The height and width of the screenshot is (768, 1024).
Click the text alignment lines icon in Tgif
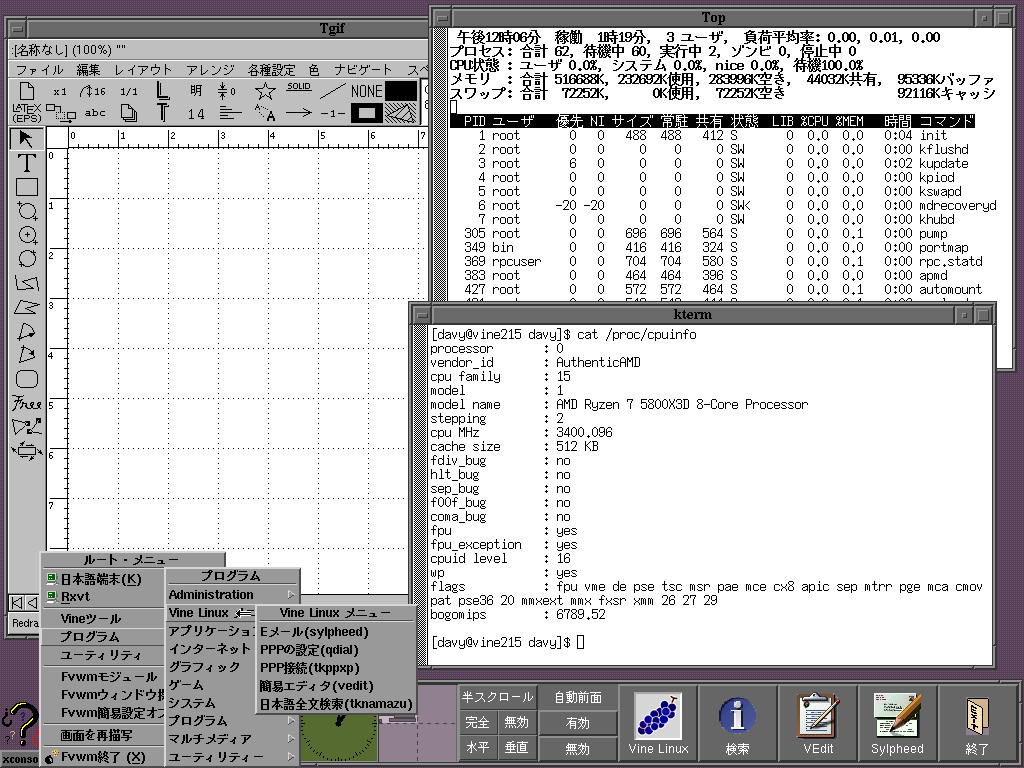click(230, 113)
